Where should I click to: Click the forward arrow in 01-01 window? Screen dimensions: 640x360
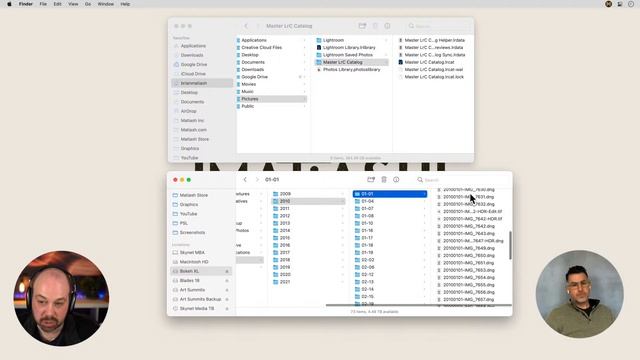257,180
